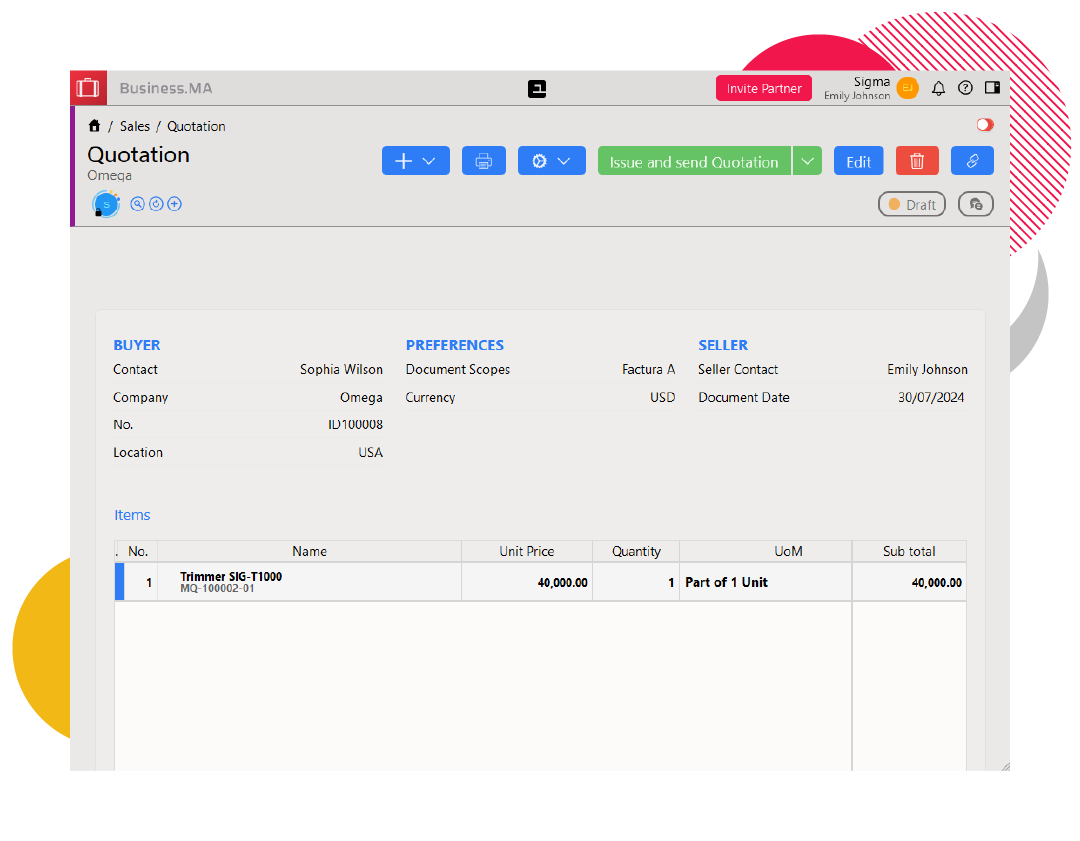
Task: Click the red briefcase app logo
Action: (88, 88)
